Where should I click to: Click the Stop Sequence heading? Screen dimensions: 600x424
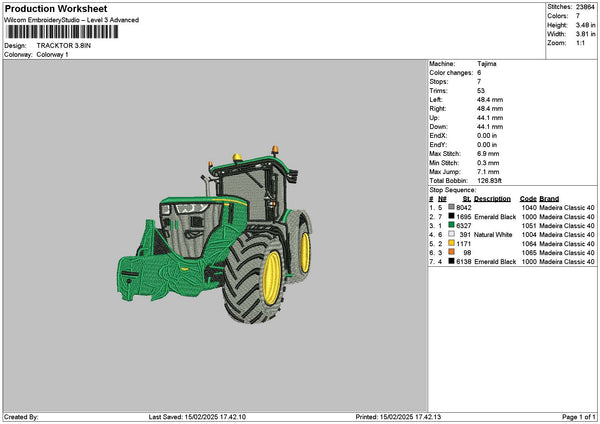click(x=453, y=189)
